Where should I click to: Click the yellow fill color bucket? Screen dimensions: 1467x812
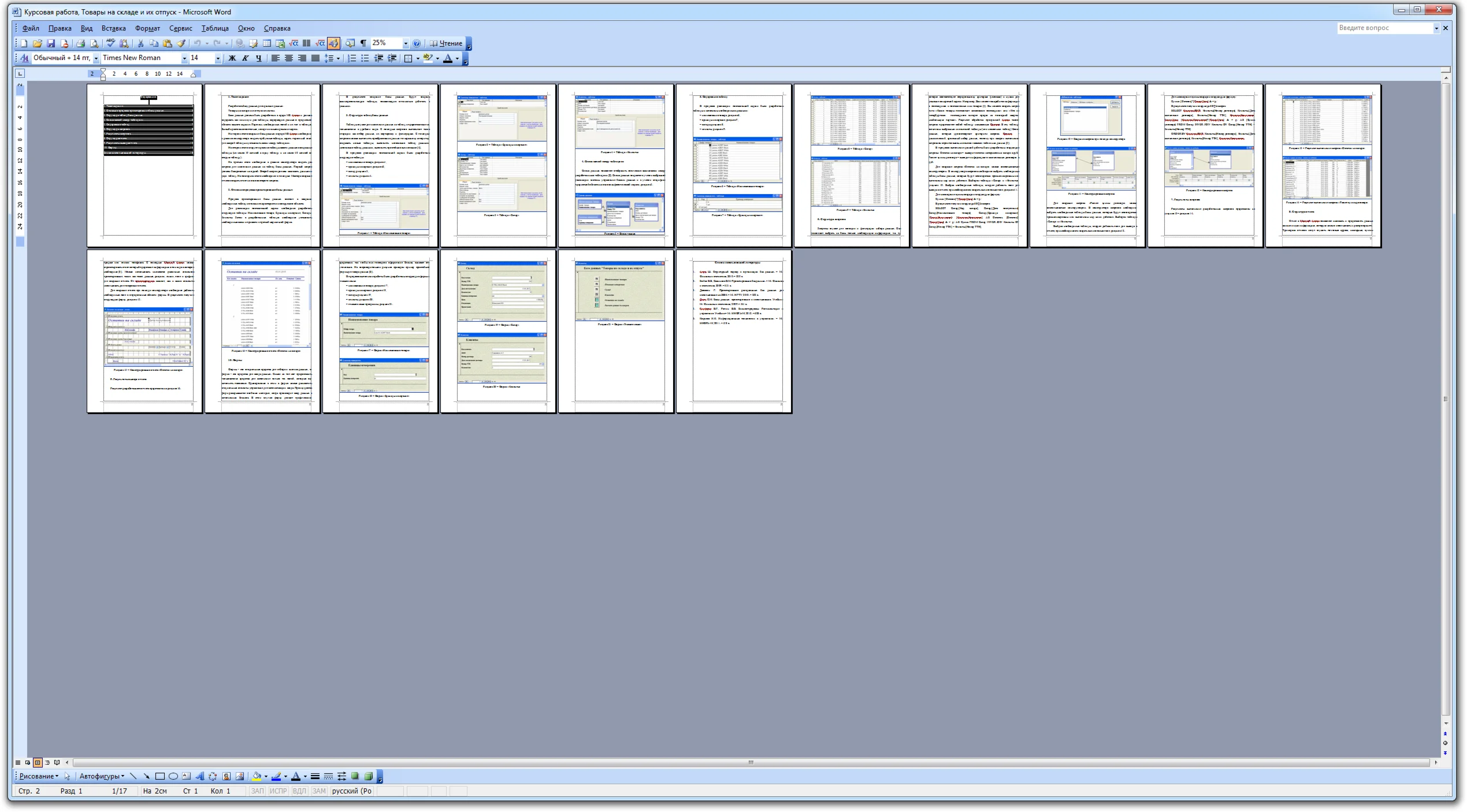click(x=256, y=776)
